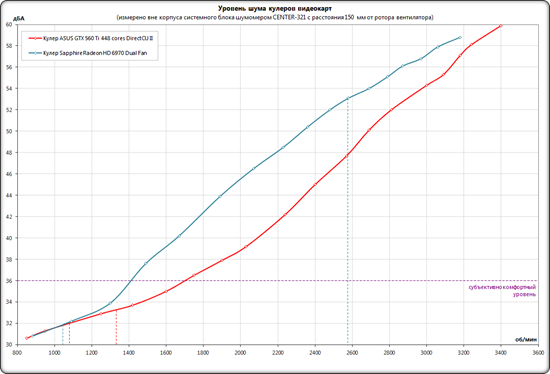Click the chart title "Уровень шума кулеров видеокарт"
550x374 pixels.
click(275, 8)
